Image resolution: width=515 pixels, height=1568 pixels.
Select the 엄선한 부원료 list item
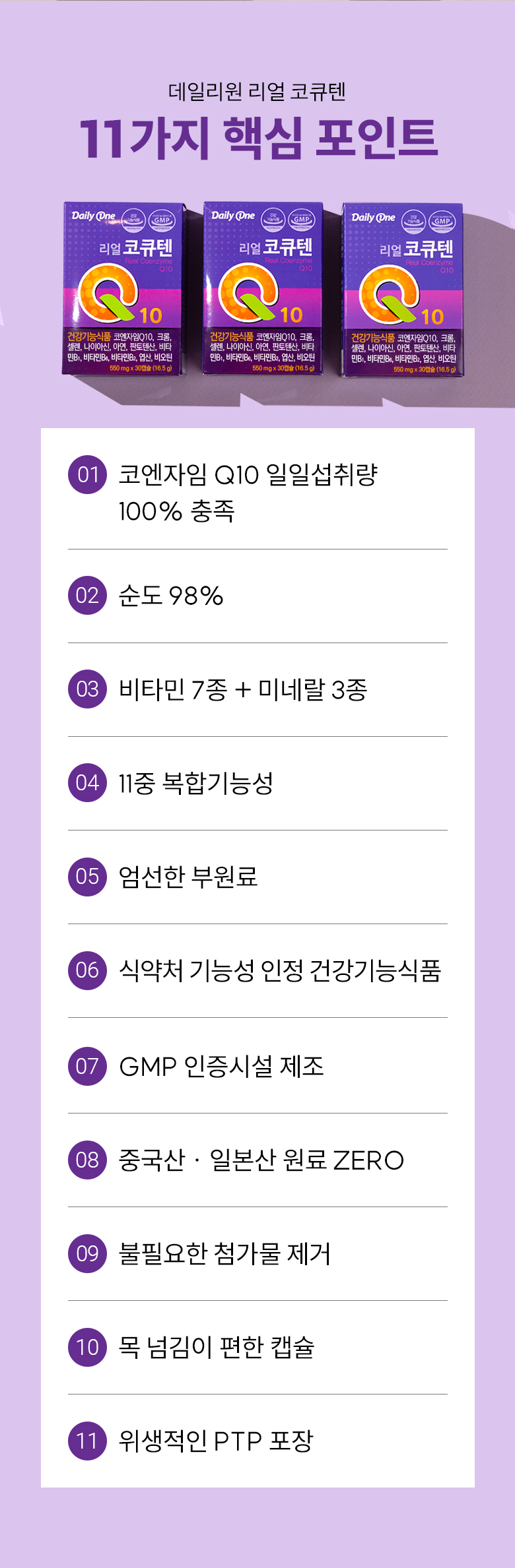point(188,877)
